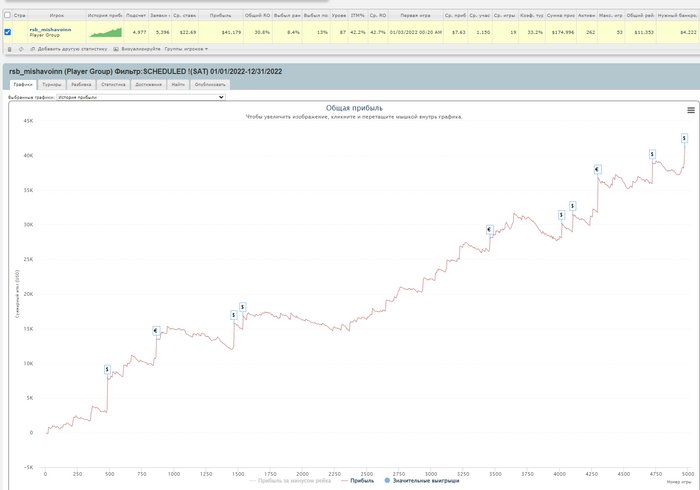The height and width of the screenshot is (490, 700).
Task: Switch to the Графики tab
Action: coord(23,84)
